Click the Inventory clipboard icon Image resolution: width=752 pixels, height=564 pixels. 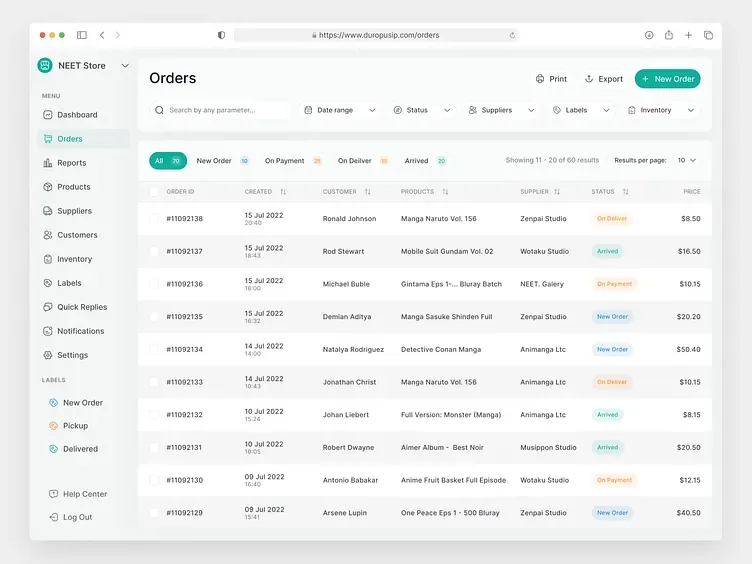47,259
